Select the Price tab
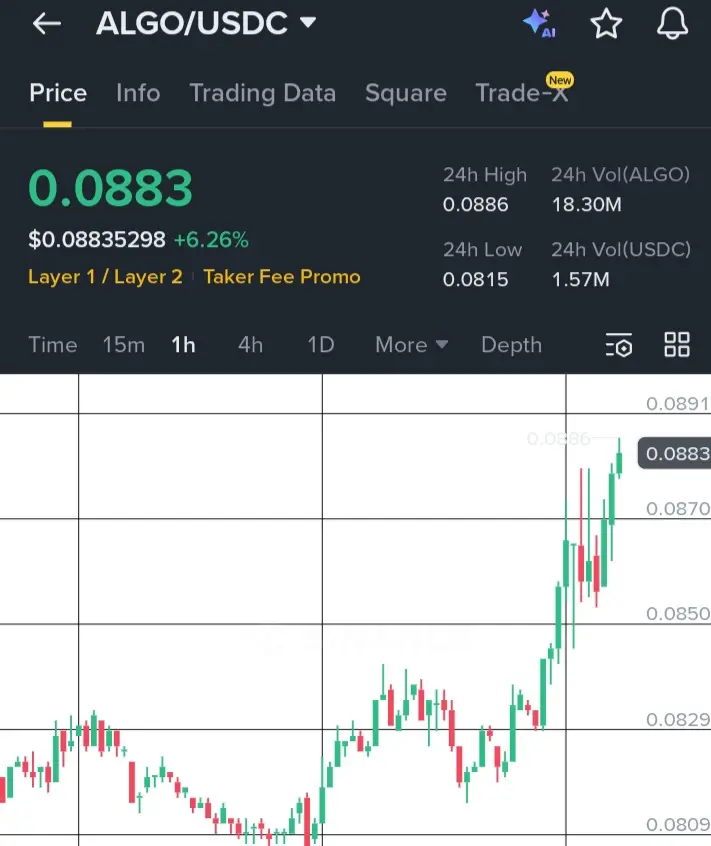 pos(58,93)
